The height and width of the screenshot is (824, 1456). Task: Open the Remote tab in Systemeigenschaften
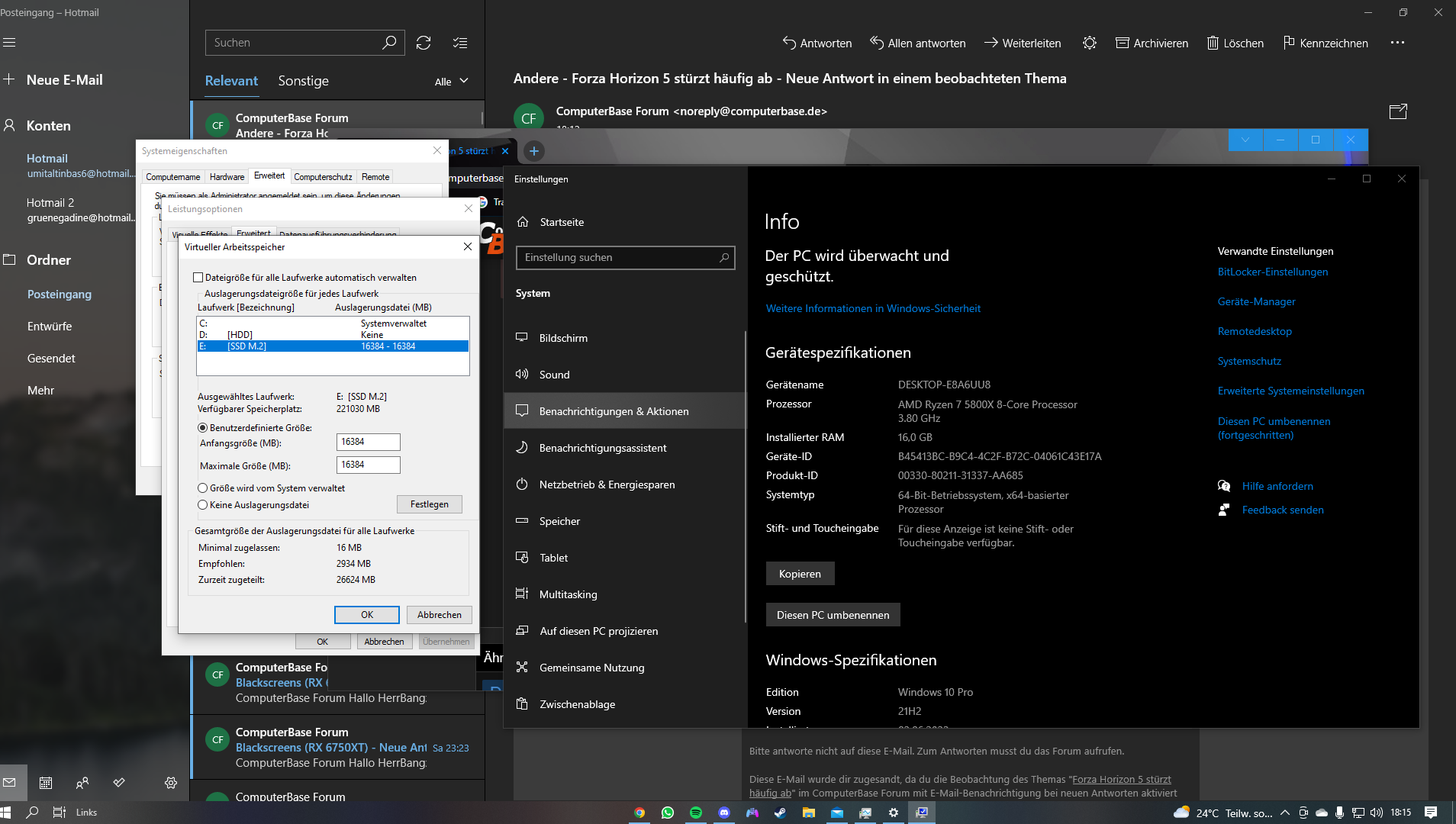coord(375,177)
